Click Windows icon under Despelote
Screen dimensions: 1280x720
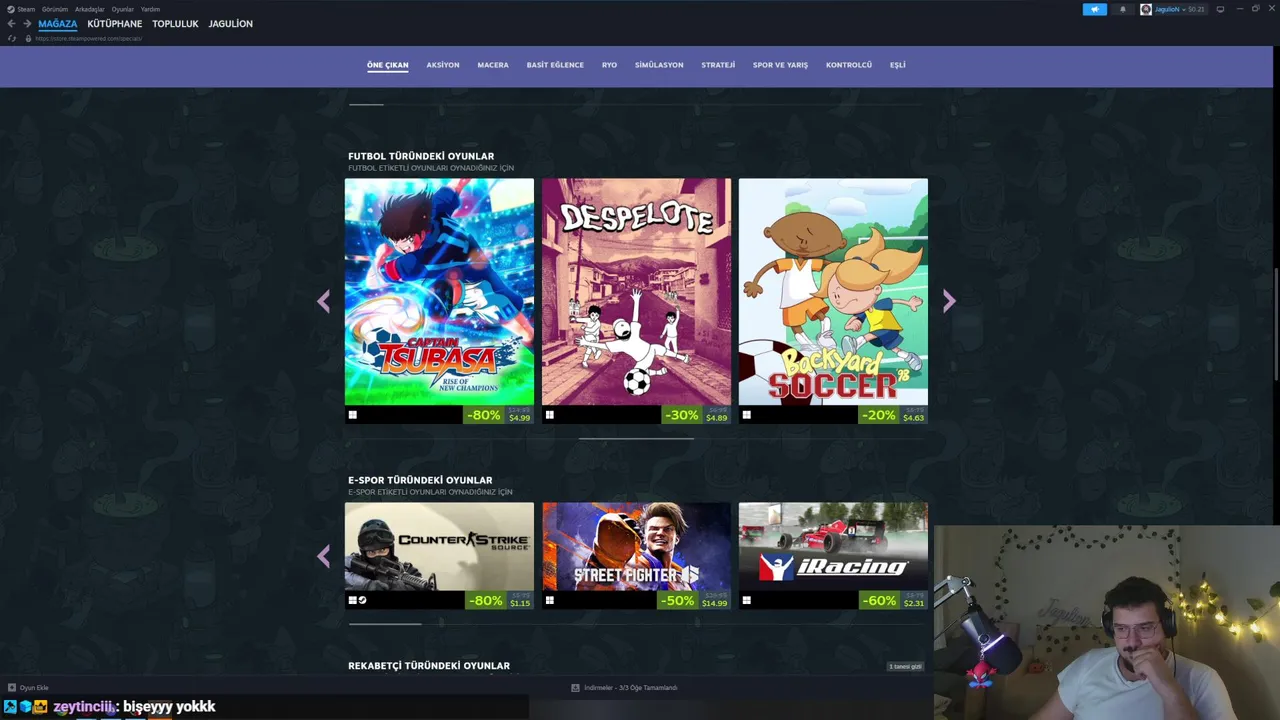[x=549, y=415]
